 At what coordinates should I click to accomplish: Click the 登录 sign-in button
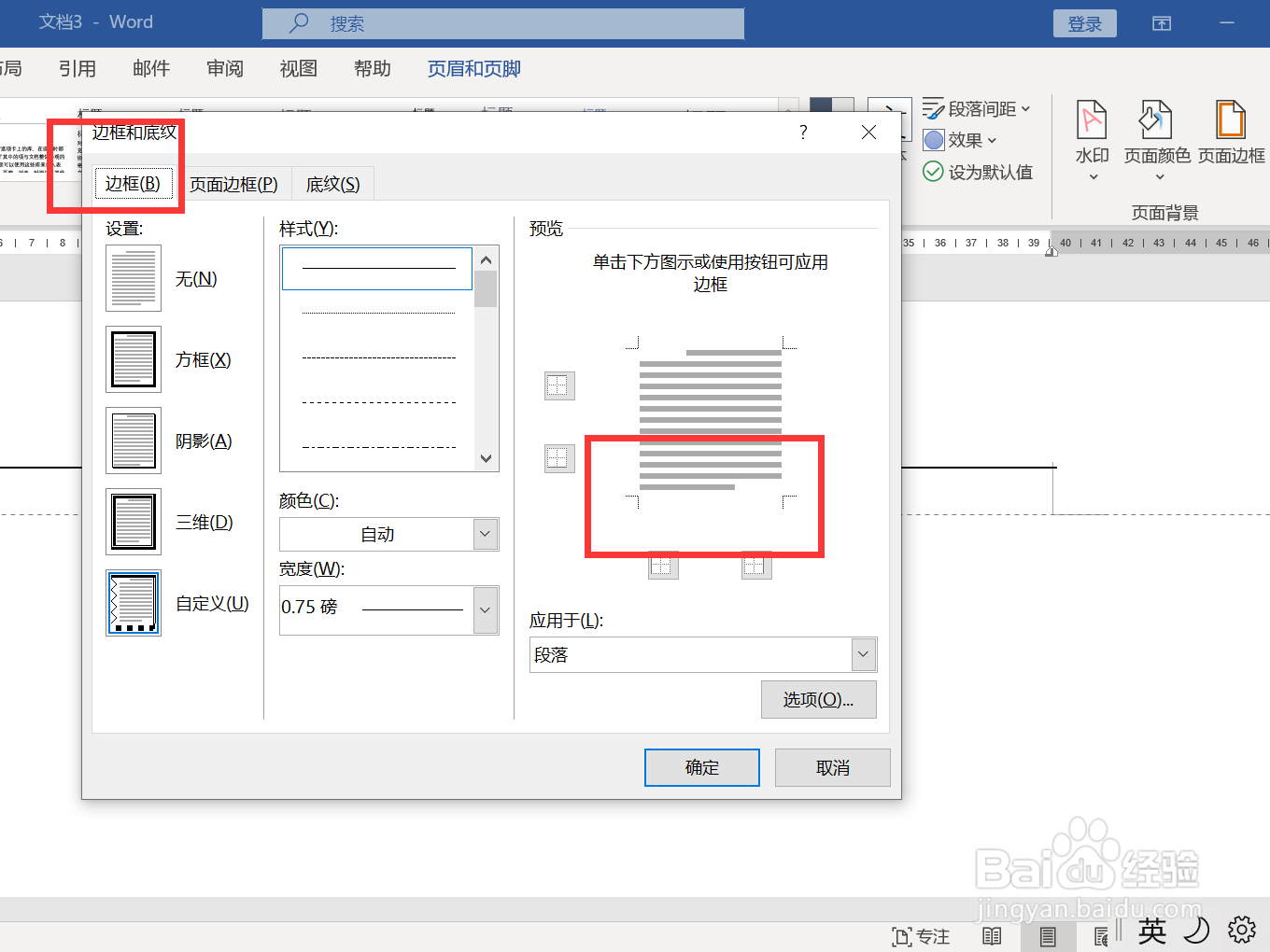click(1085, 23)
